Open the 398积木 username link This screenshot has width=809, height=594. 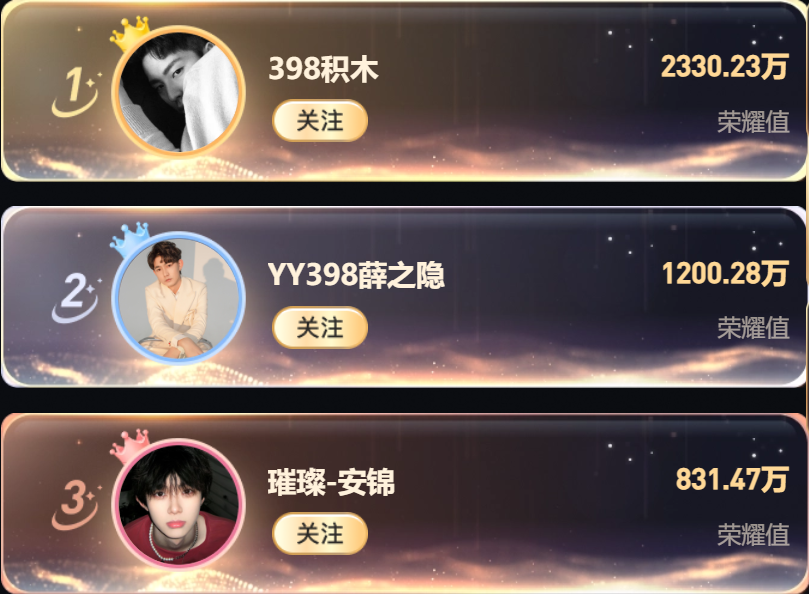point(323,69)
